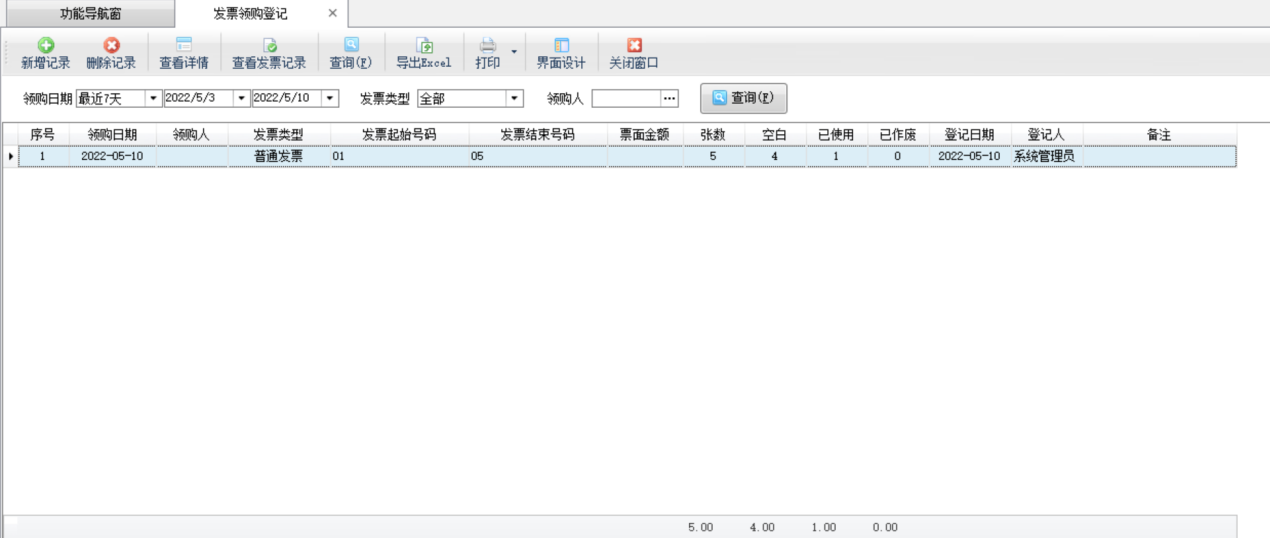1270x538 pixels.
Task: Sort by the 发票起始号码 column header
Action: 399,134
